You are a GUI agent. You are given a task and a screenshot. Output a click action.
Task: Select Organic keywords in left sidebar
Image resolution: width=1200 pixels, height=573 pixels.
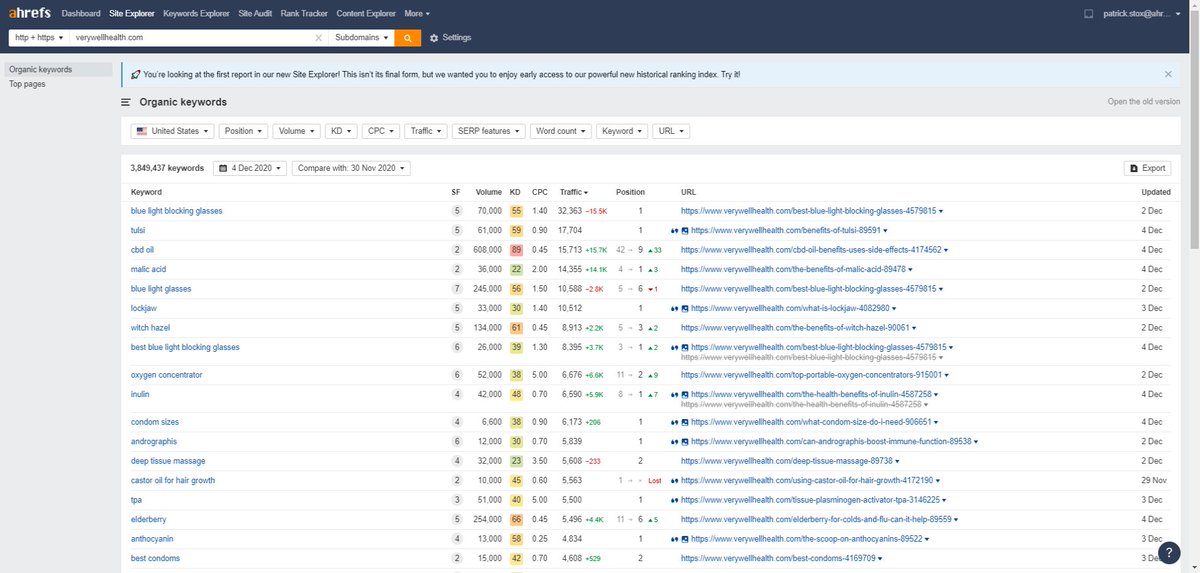coord(57,70)
